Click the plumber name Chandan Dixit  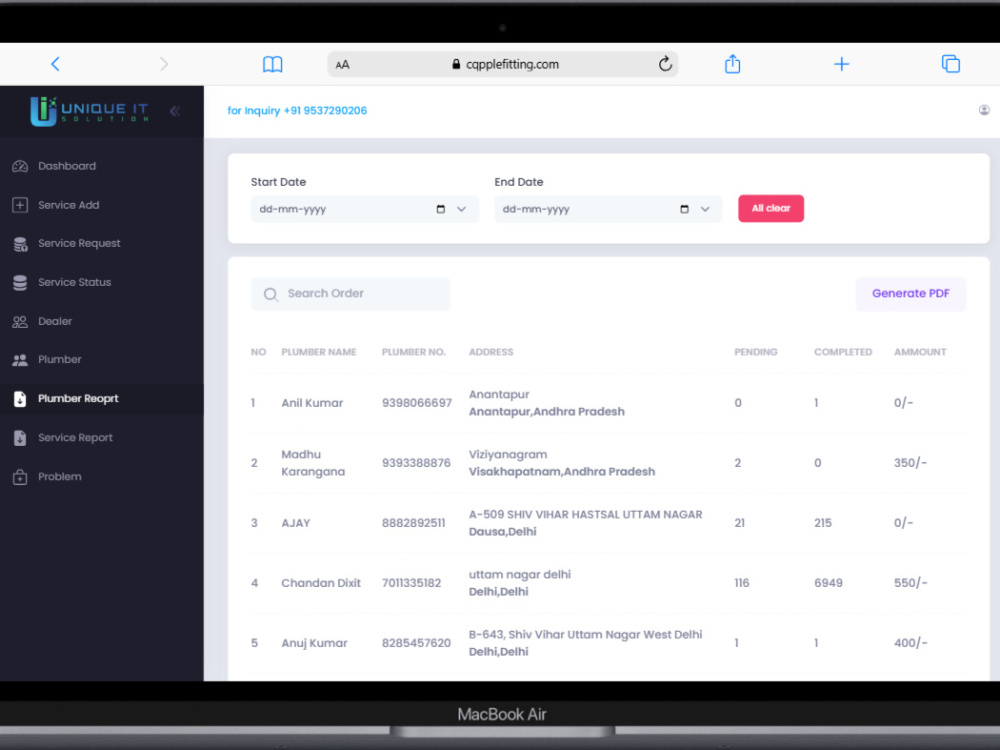pos(321,583)
